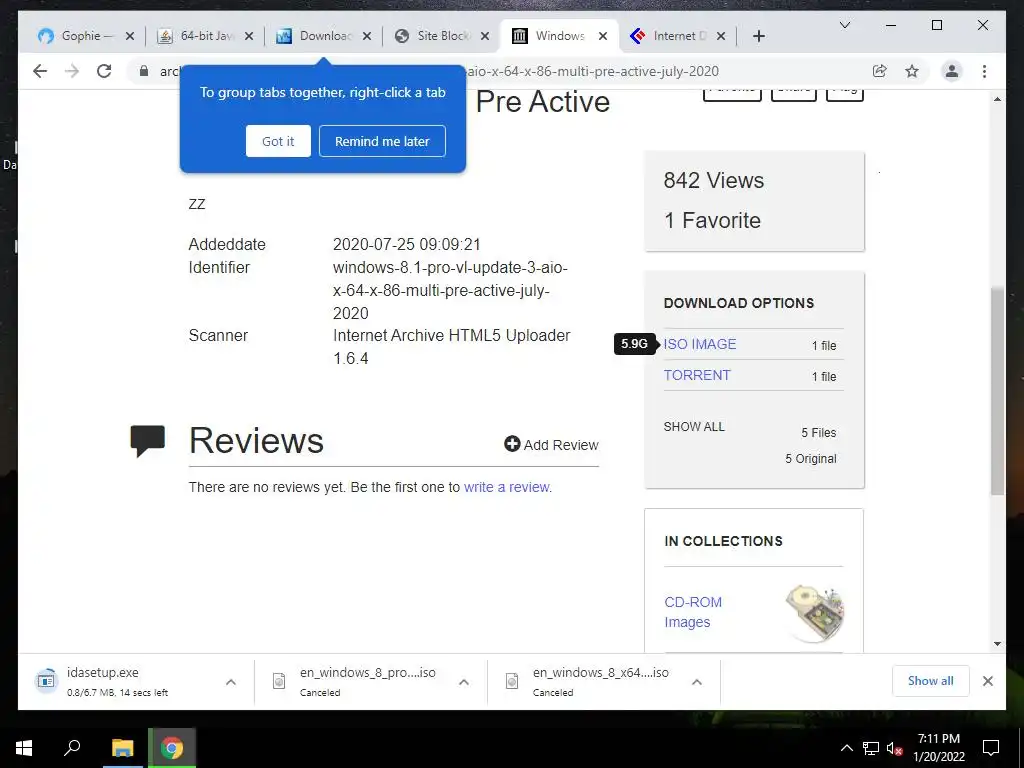Reload the current page
Screen dimensions: 1024x768
click(x=104, y=71)
